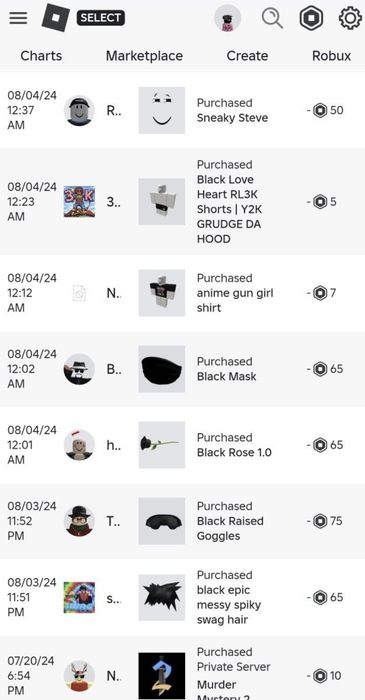Click the SELECT badge next to logo
The height and width of the screenshot is (700, 365).
click(x=101, y=18)
